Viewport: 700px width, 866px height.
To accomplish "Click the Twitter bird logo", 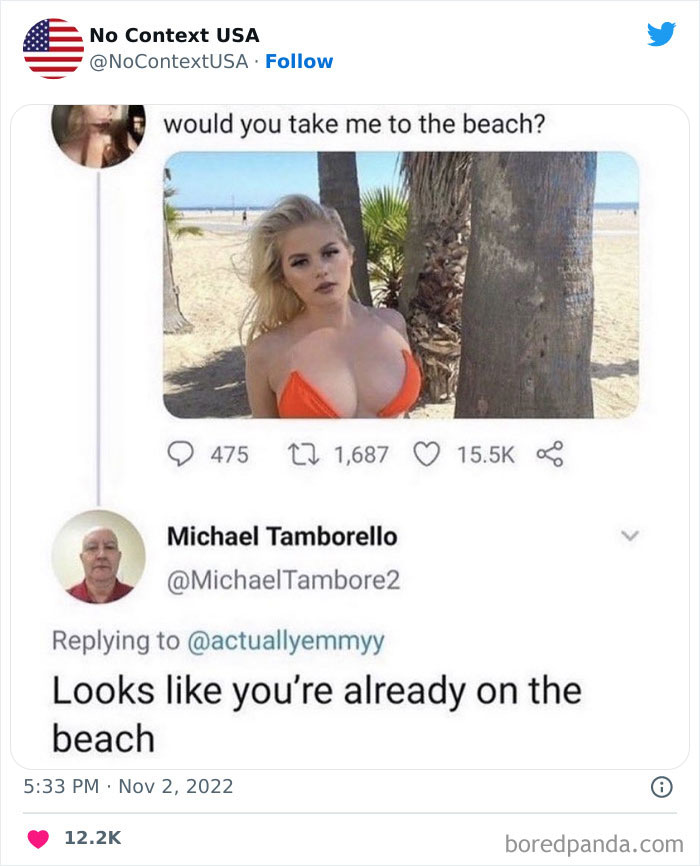I will 661,34.
